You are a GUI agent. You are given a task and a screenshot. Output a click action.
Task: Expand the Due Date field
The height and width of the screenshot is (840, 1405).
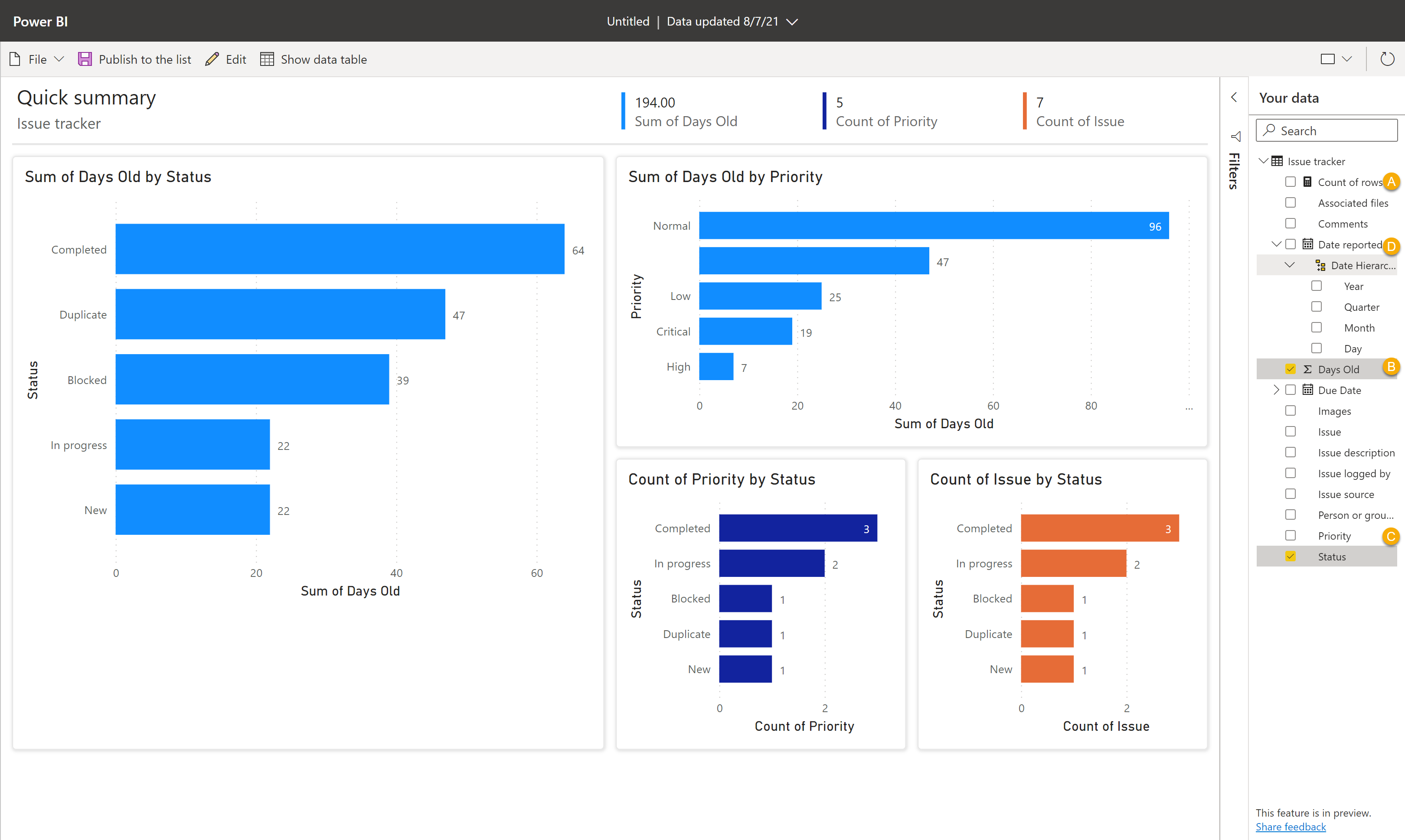(1277, 389)
